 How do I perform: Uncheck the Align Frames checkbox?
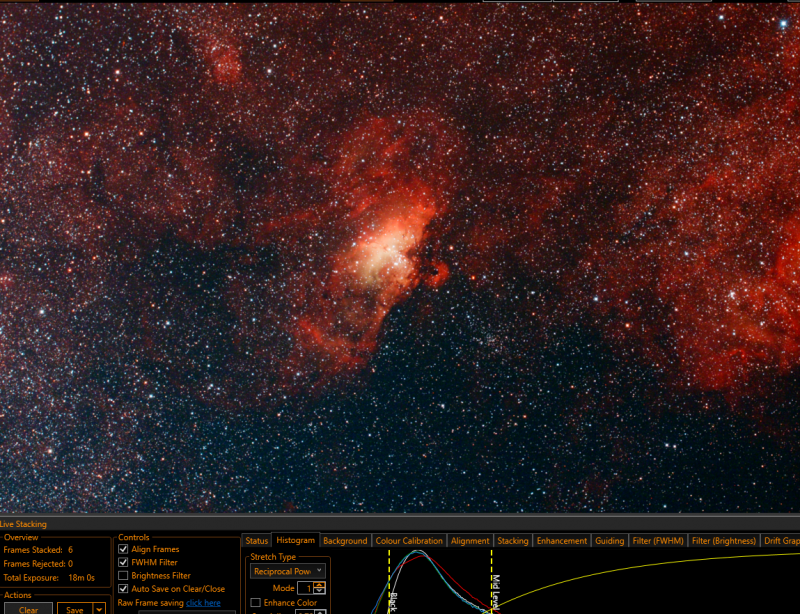(x=123, y=549)
